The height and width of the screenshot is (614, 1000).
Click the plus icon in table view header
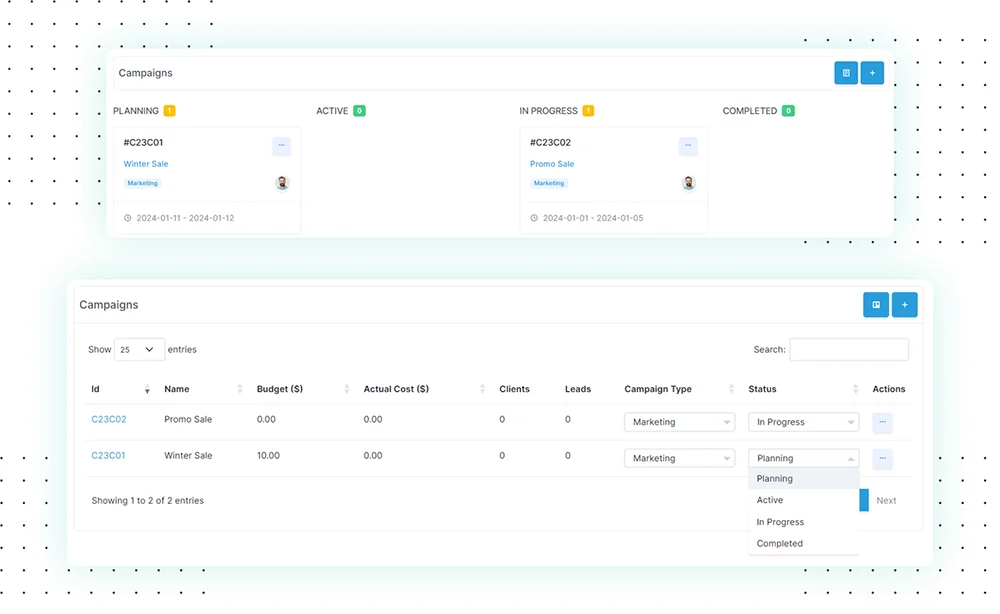[904, 305]
